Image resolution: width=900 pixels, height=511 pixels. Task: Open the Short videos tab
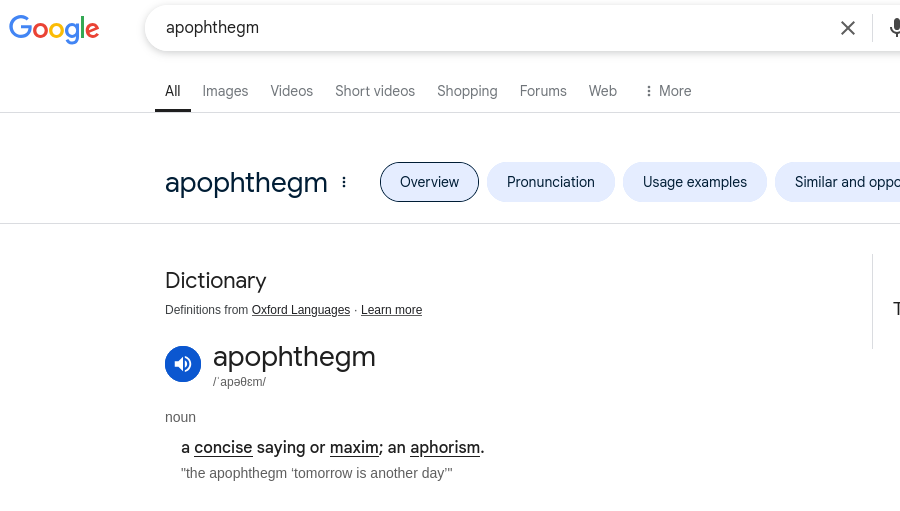click(x=375, y=91)
